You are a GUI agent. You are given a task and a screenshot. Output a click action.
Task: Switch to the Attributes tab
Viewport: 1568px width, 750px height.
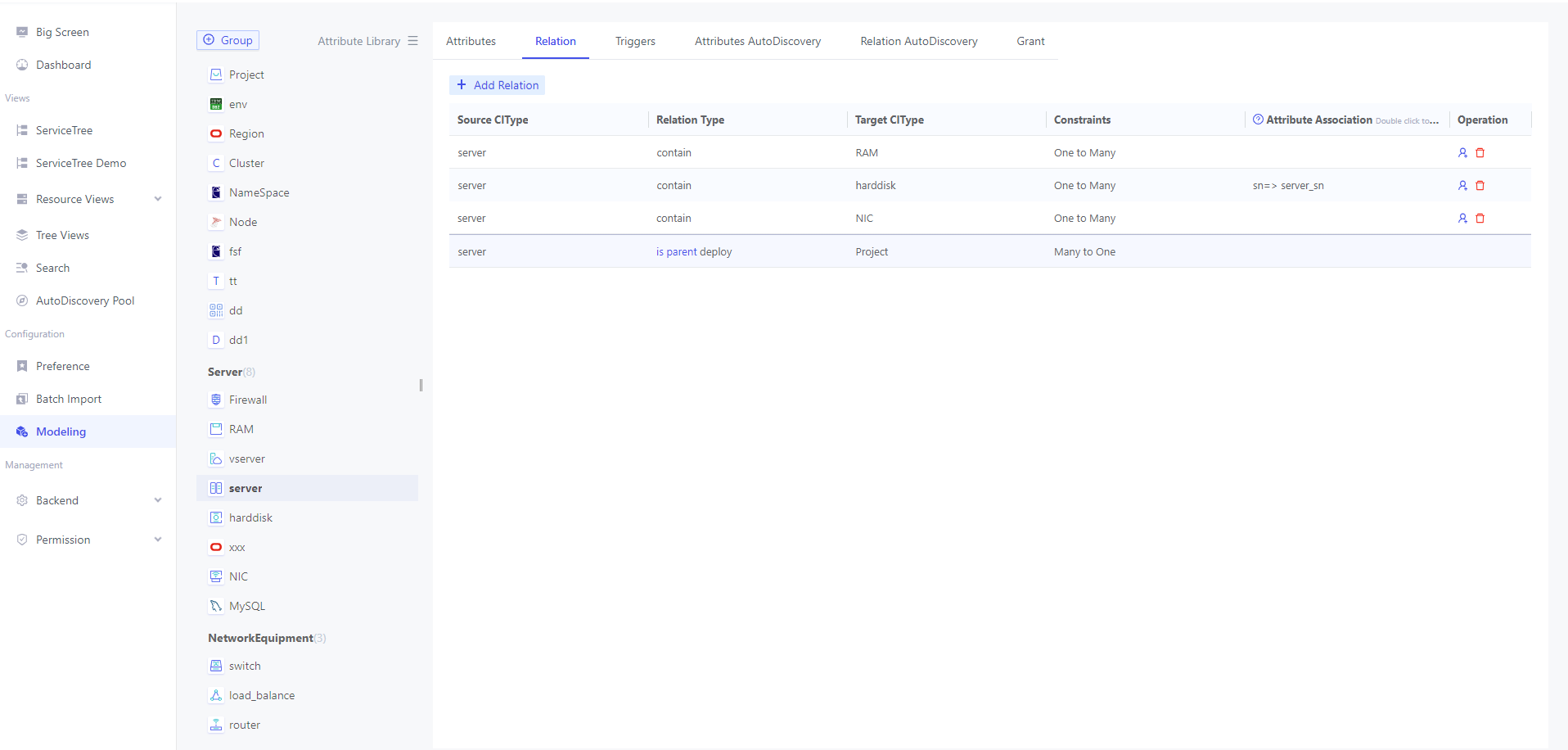tap(471, 41)
